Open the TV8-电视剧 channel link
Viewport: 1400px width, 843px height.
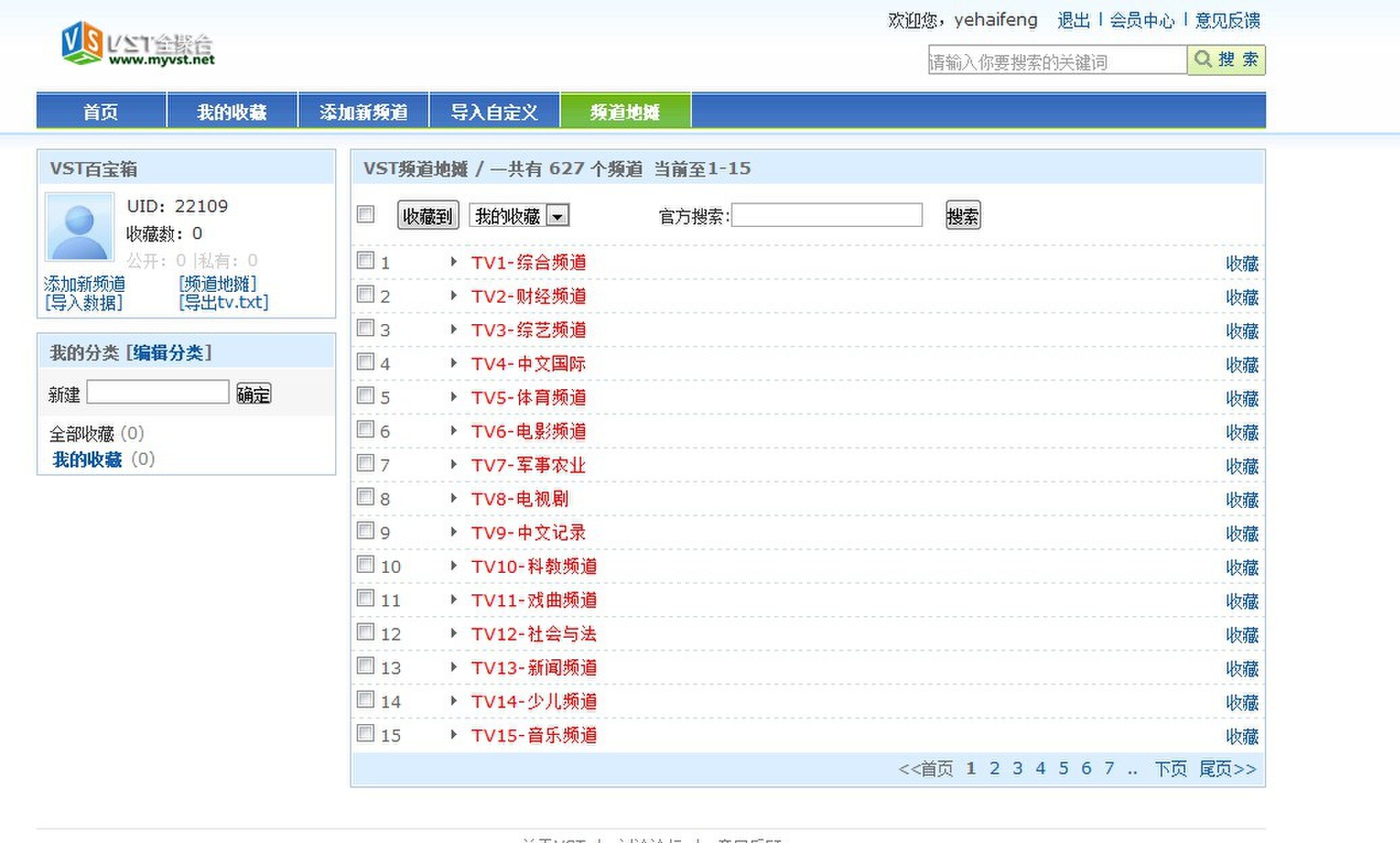pyautogui.click(x=520, y=499)
